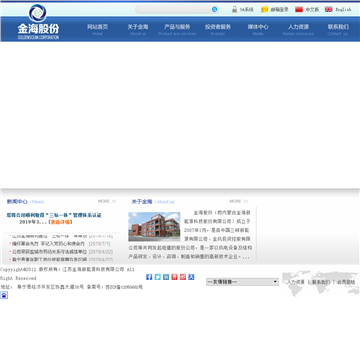Click the OA系统 link
360x360 pixels.
[247, 10]
